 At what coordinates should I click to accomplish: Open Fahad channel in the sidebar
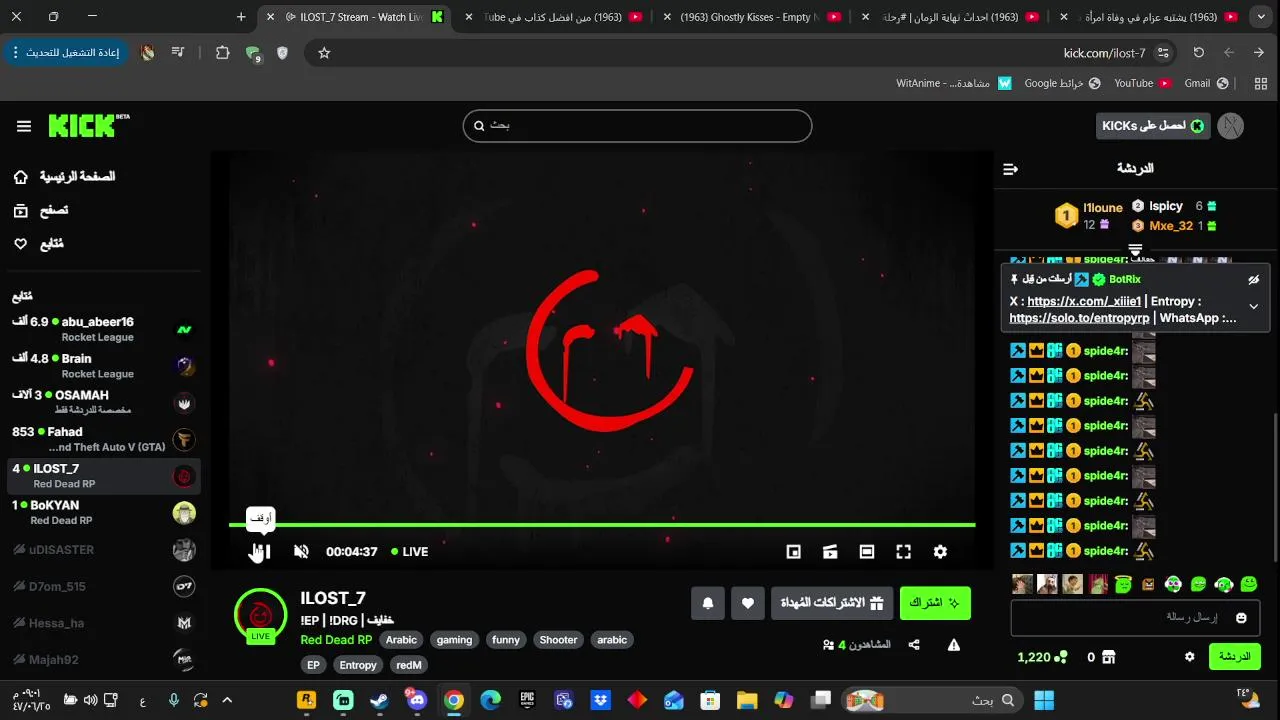(102, 439)
